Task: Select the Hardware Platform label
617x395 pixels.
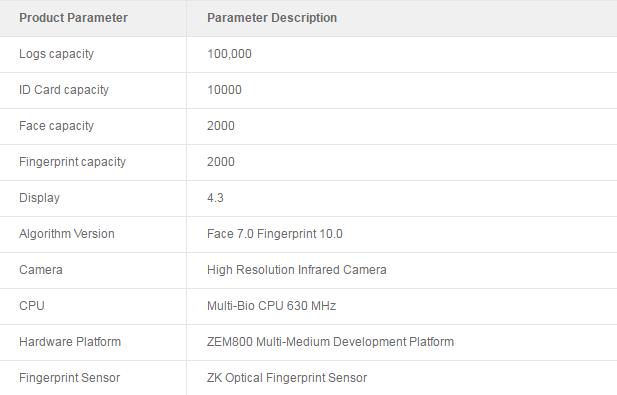Action: (70, 342)
